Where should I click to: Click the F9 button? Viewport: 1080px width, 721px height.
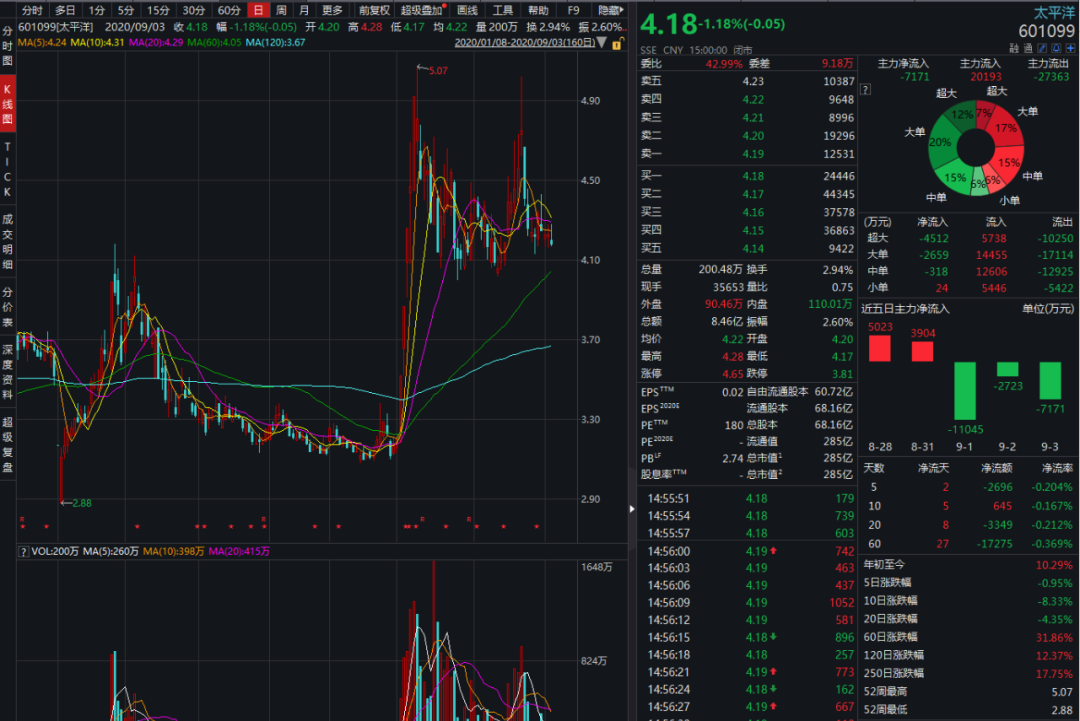[x=573, y=10]
